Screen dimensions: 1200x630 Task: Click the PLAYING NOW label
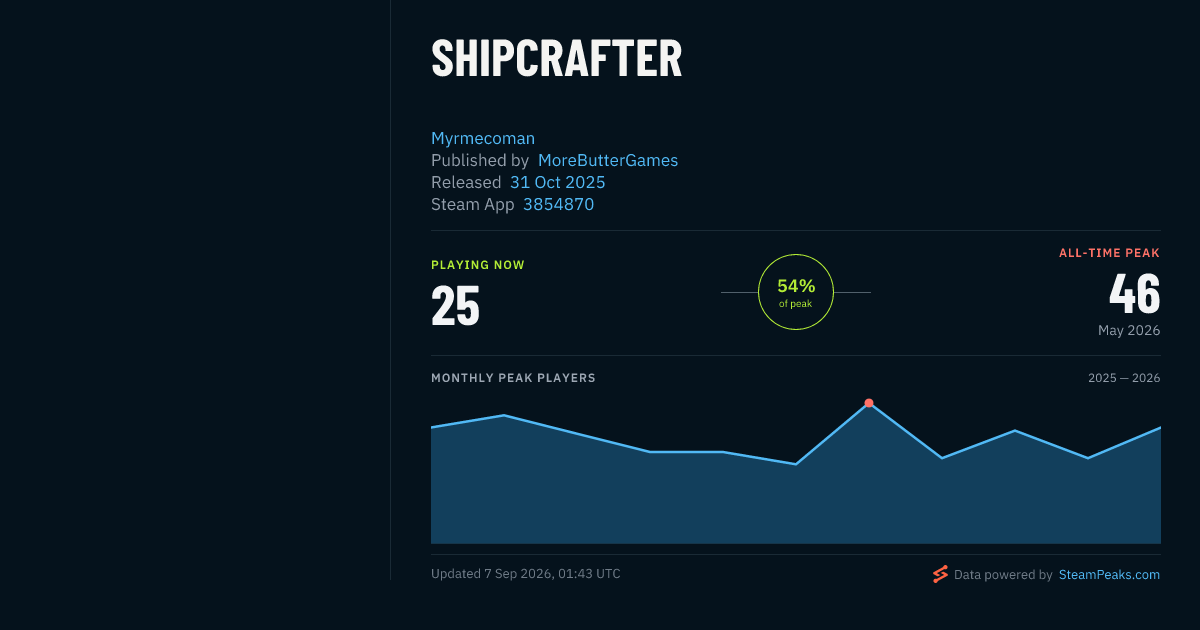click(x=478, y=265)
